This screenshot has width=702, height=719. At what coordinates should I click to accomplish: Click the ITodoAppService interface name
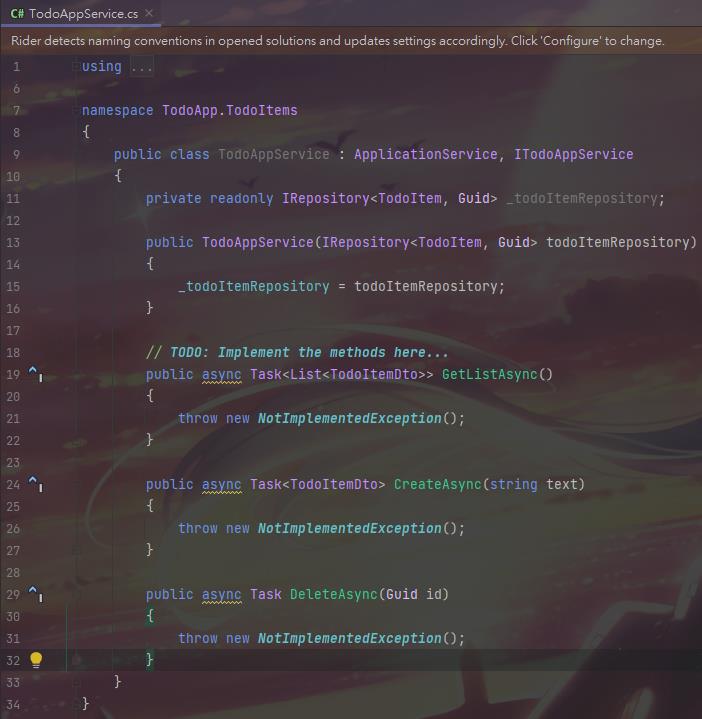573,154
